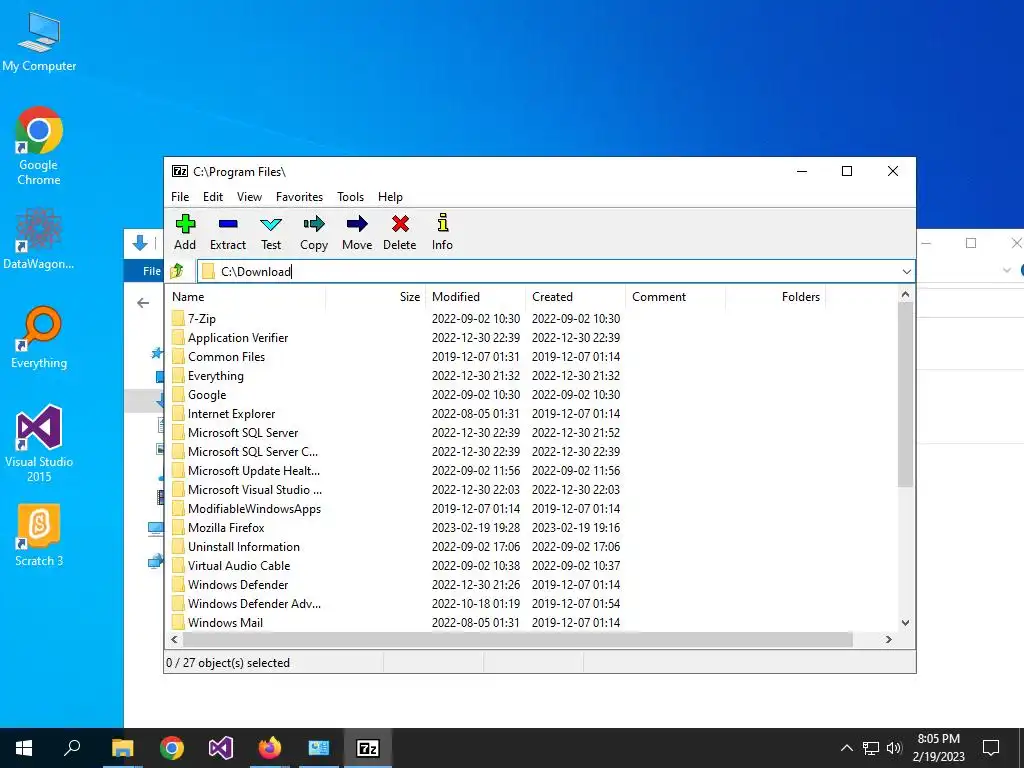The width and height of the screenshot is (1024, 768).
Task: Select DataWagon desktop shortcut
Action: pyautogui.click(x=39, y=239)
